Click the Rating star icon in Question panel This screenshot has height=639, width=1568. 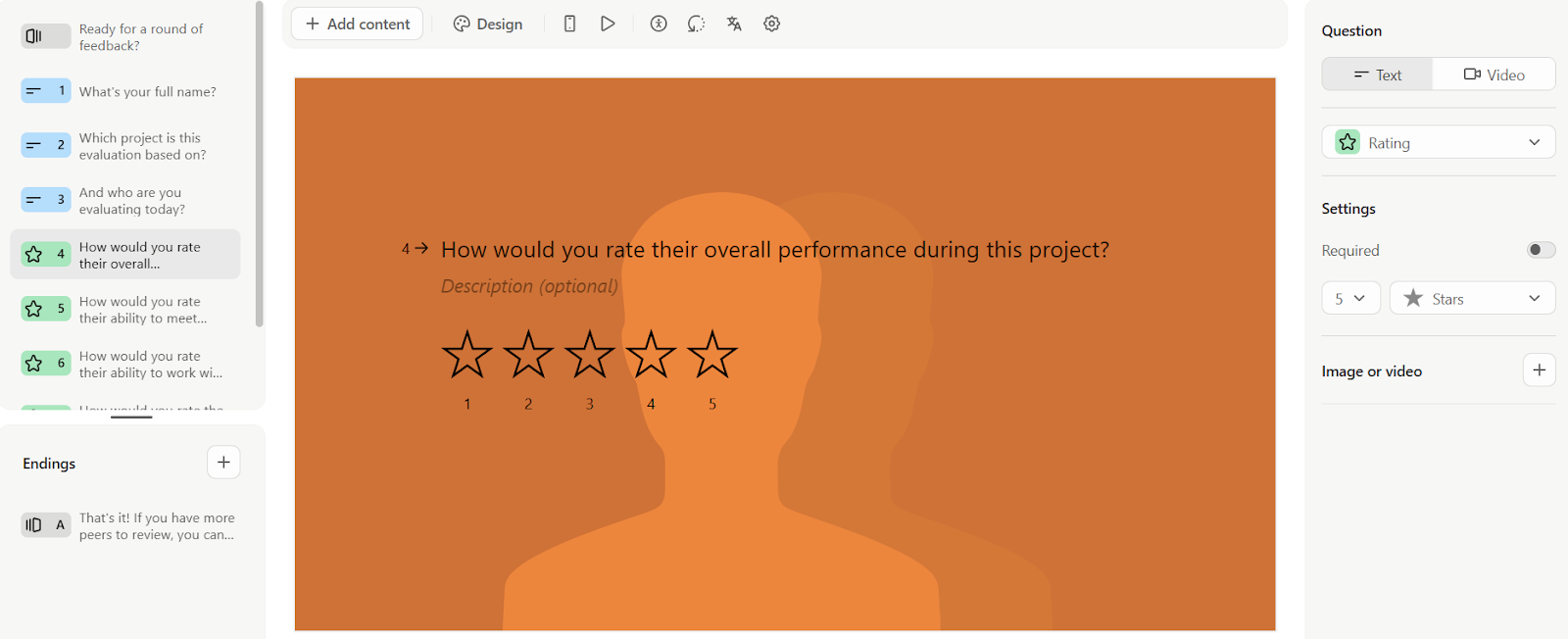[x=1347, y=141]
